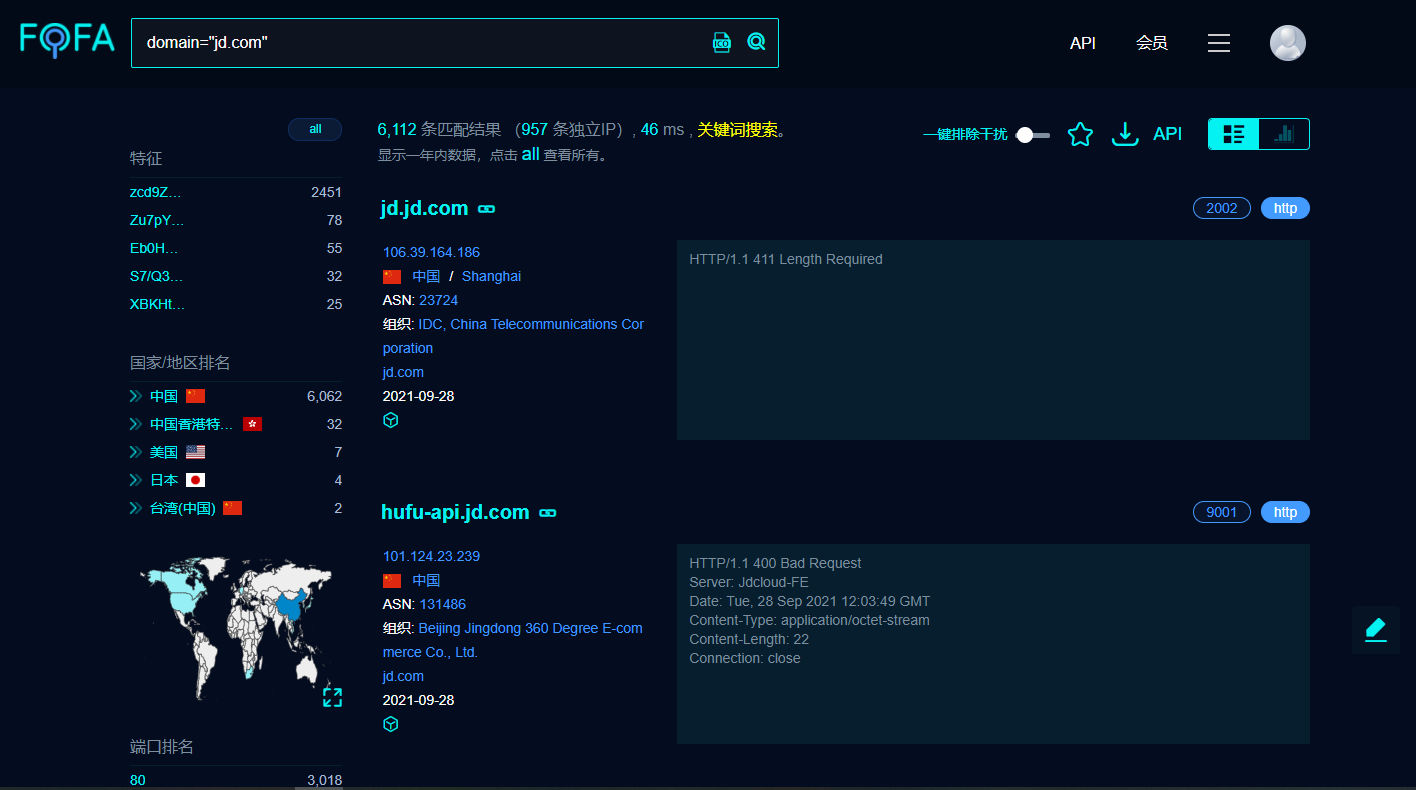
Task: Open the API menu in the header
Action: (1083, 43)
